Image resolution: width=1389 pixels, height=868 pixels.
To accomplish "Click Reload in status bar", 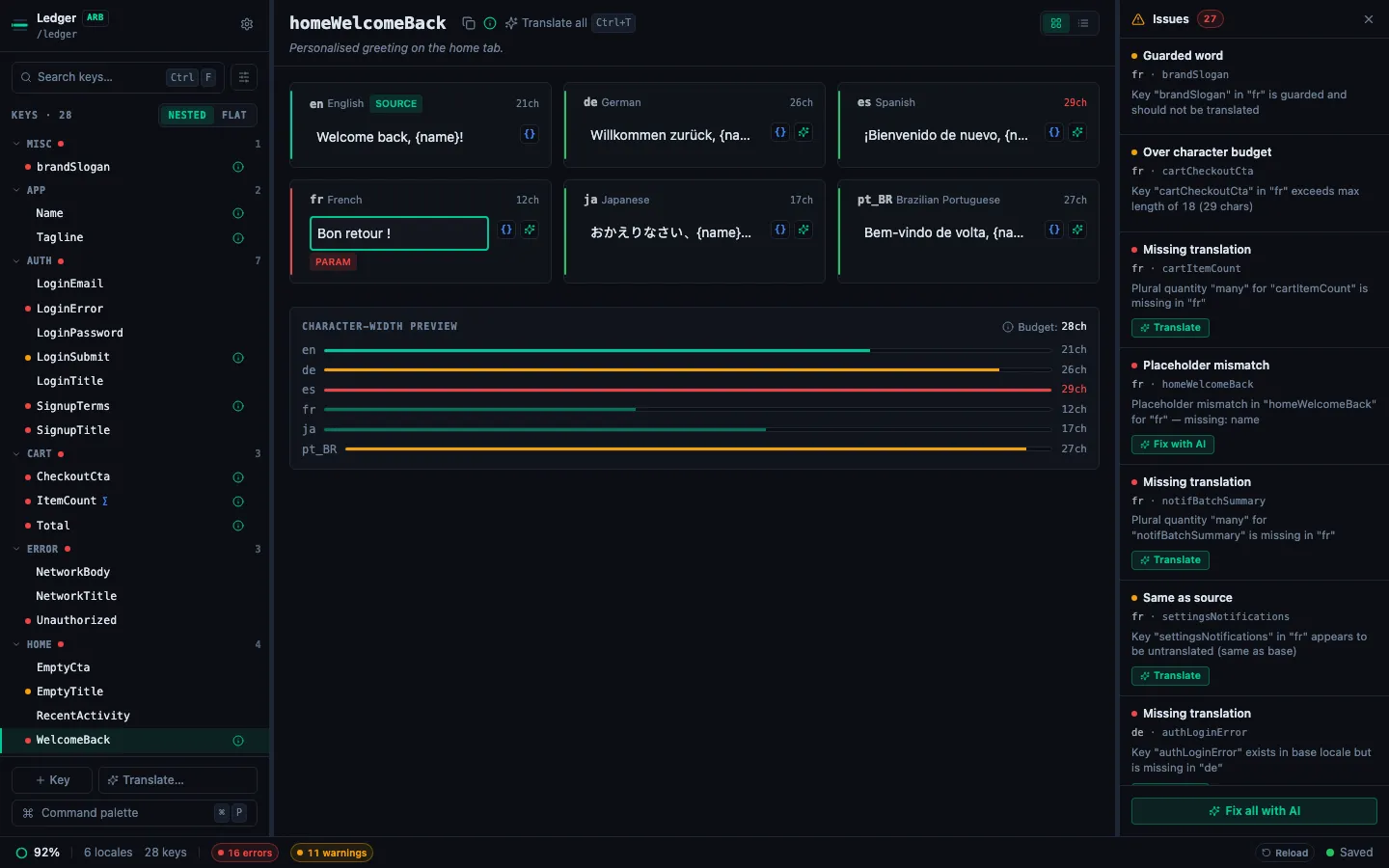I will (1285, 853).
